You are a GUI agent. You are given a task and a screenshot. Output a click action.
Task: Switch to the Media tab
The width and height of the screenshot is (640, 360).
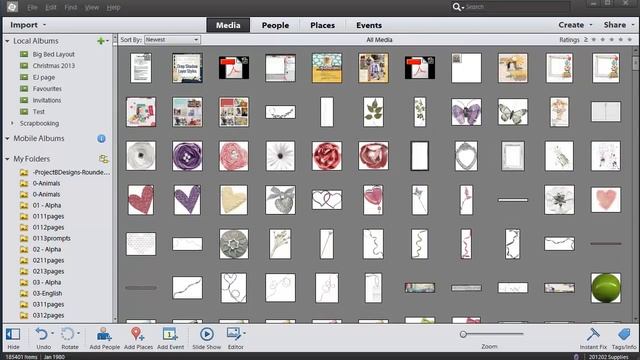coord(228,25)
